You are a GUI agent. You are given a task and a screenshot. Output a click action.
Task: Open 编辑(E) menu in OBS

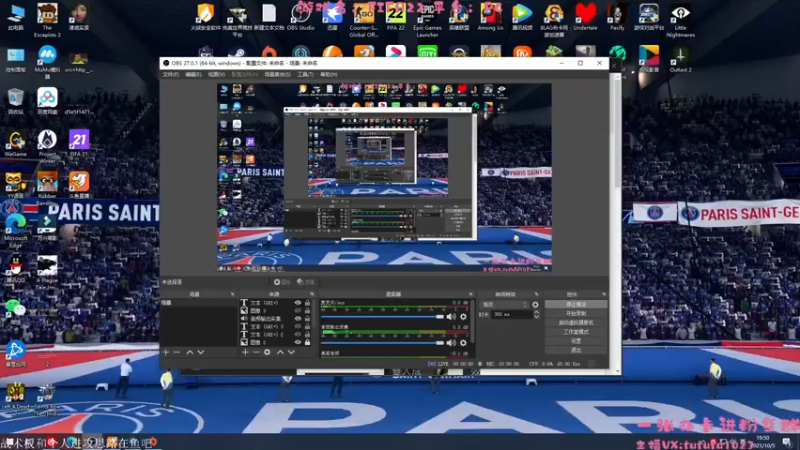tap(193, 74)
